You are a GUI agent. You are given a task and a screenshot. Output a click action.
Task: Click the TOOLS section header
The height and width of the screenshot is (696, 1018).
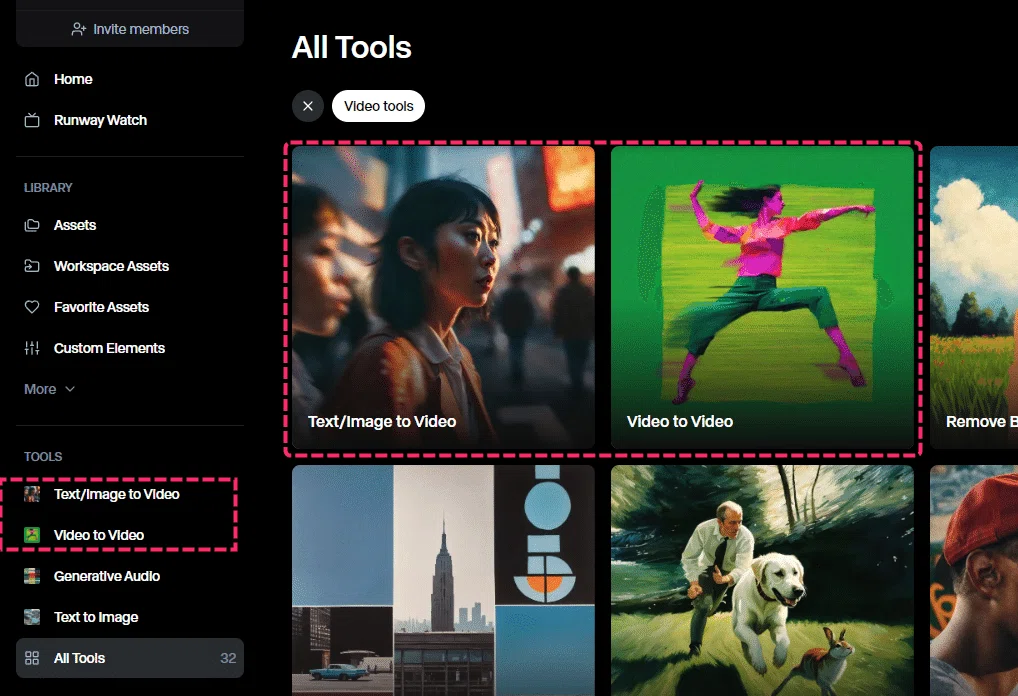click(43, 456)
